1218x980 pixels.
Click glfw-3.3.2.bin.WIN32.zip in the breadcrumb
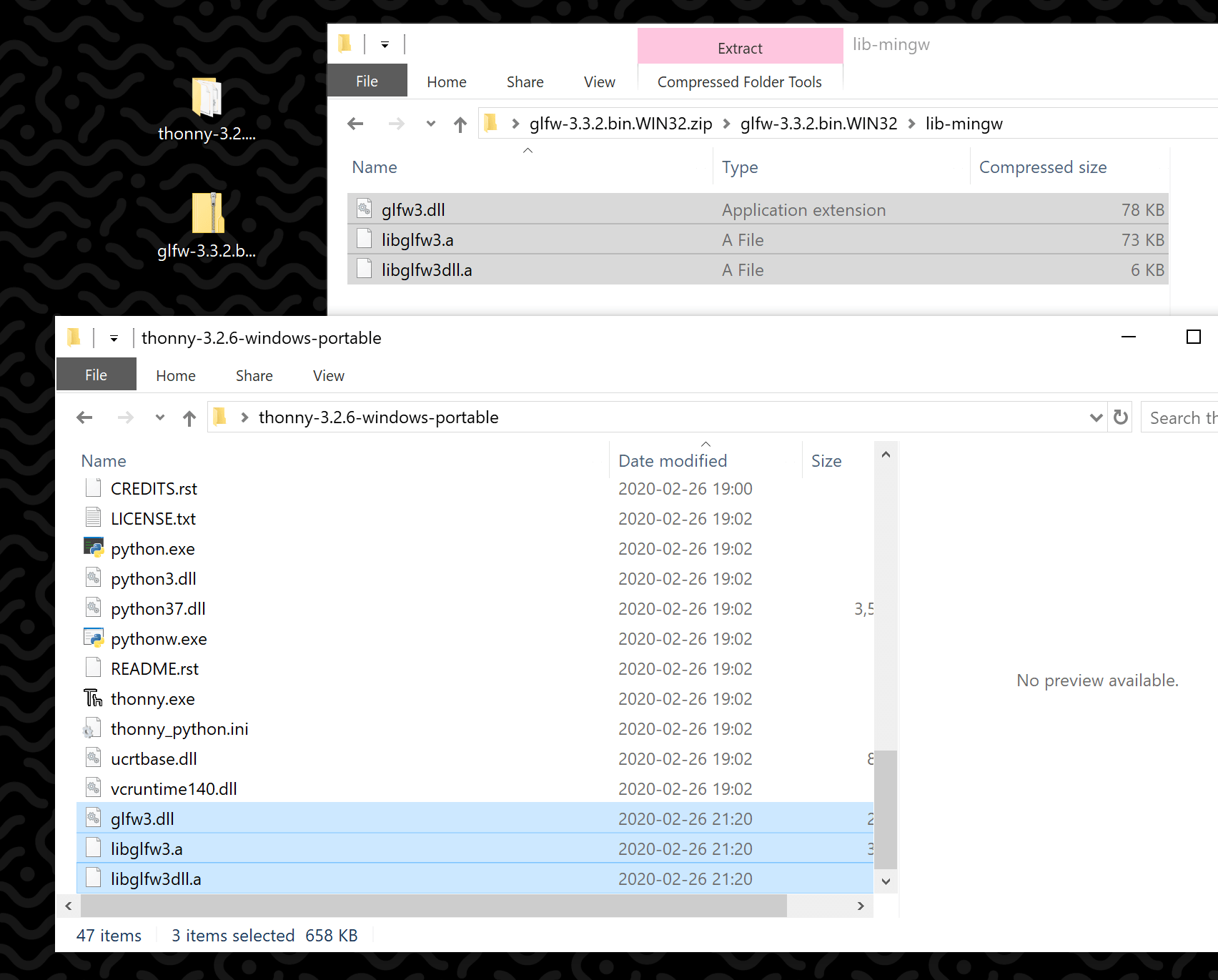[x=621, y=124]
